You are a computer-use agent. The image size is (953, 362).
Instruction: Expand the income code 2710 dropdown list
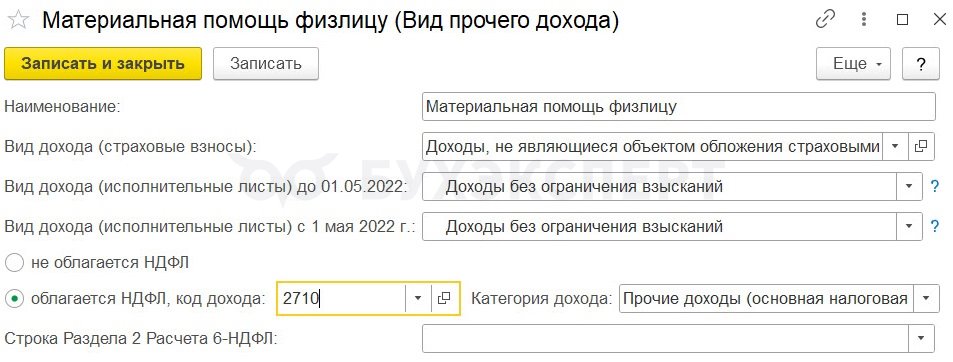click(418, 298)
